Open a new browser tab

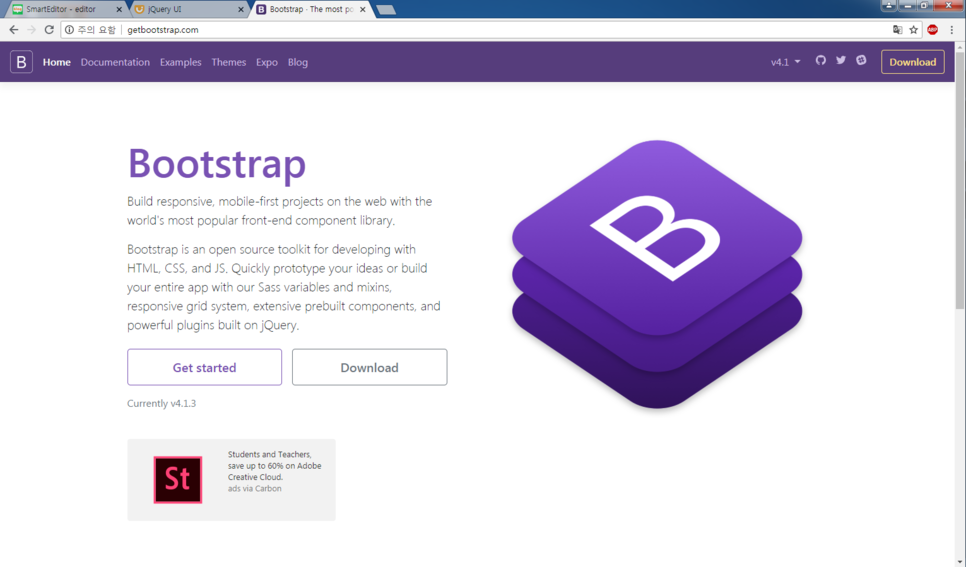click(x=386, y=10)
